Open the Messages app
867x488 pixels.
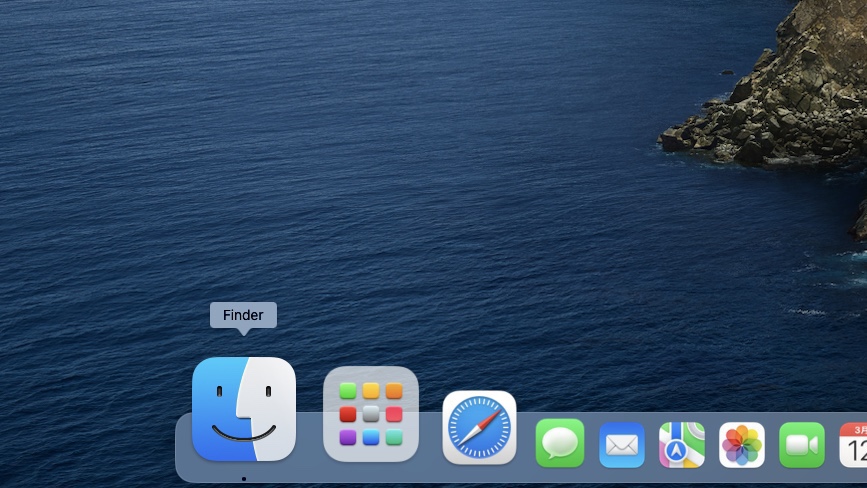(560, 444)
